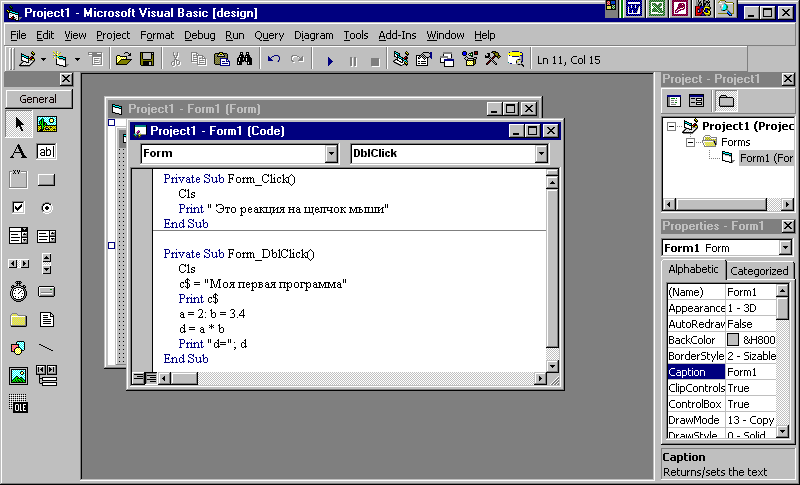Select the FileListBox control tool
This screenshot has width=800, height=485.
(46, 320)
